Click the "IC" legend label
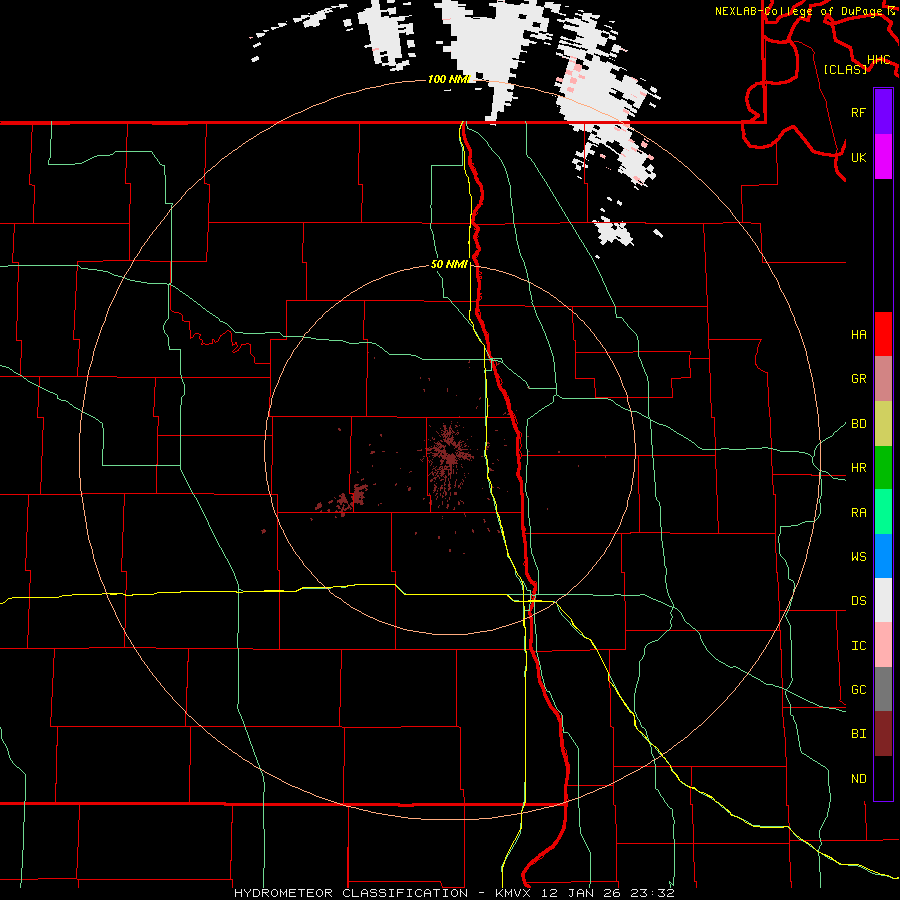 (x=858, y=646)
